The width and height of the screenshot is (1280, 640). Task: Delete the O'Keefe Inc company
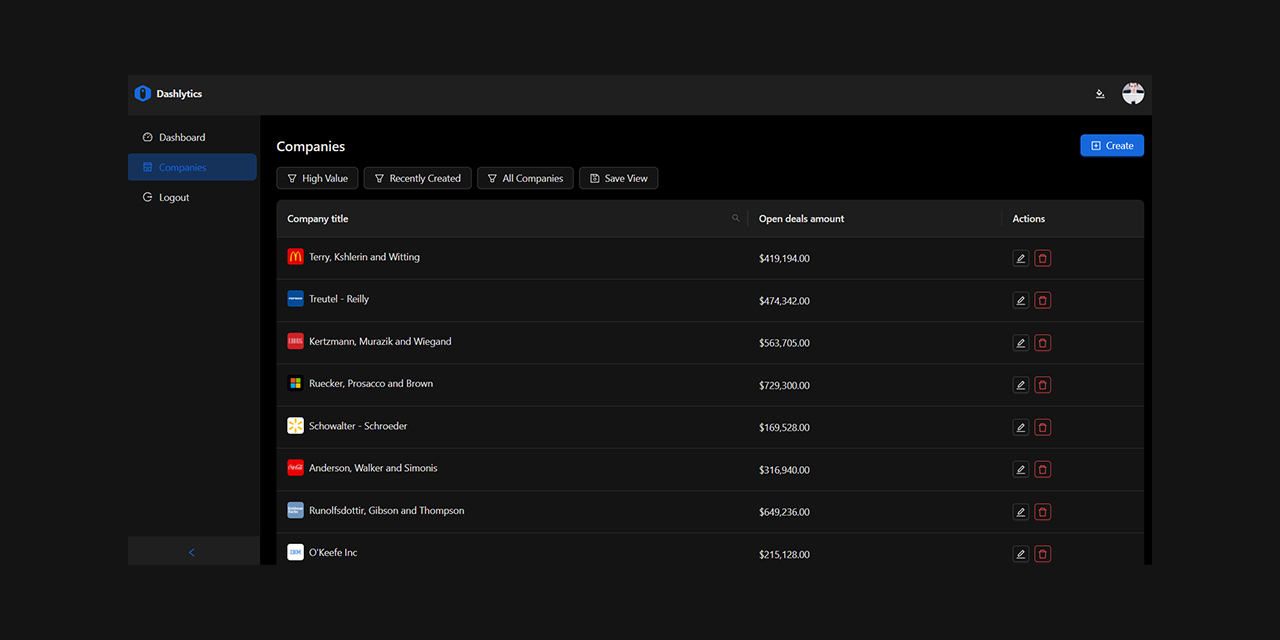[x=1043, y=554]
